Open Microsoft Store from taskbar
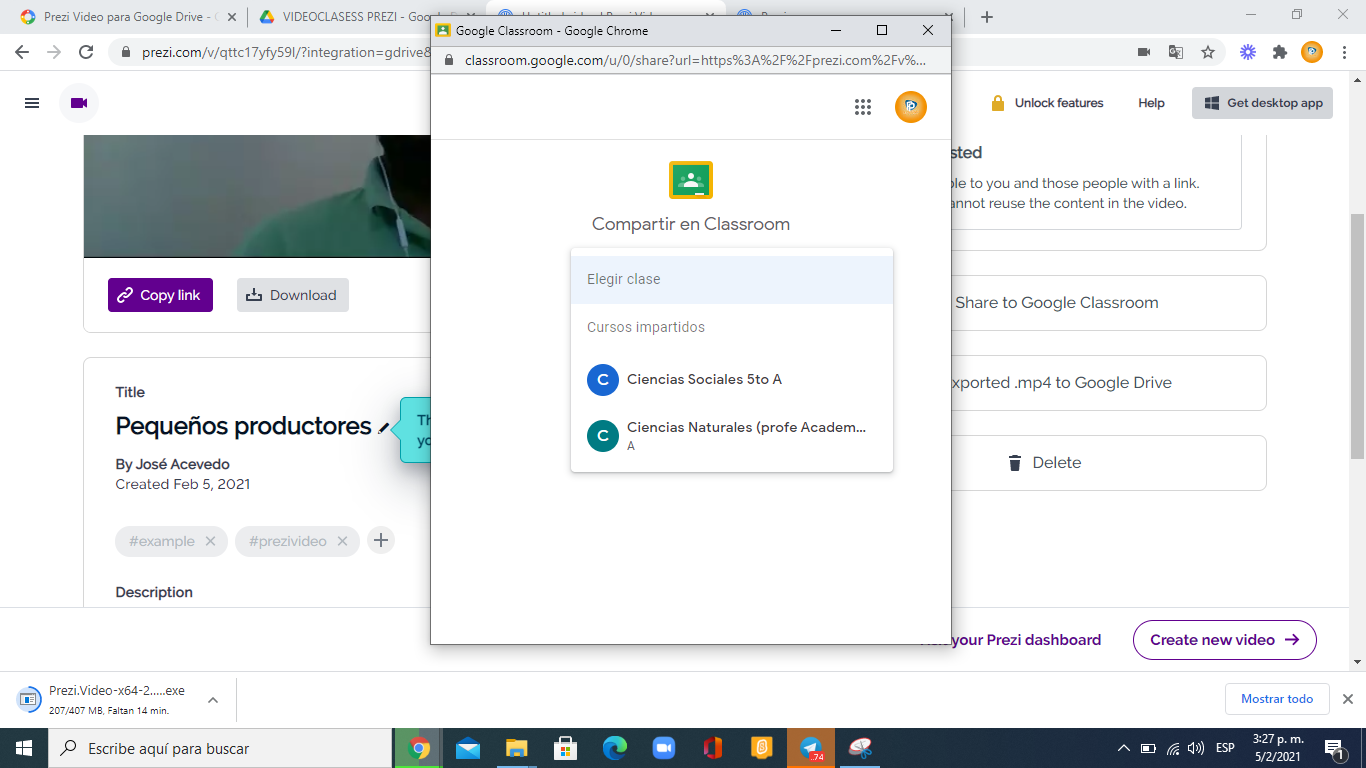The width and height of the screenshot is (1366, 768). pos(566,748)
